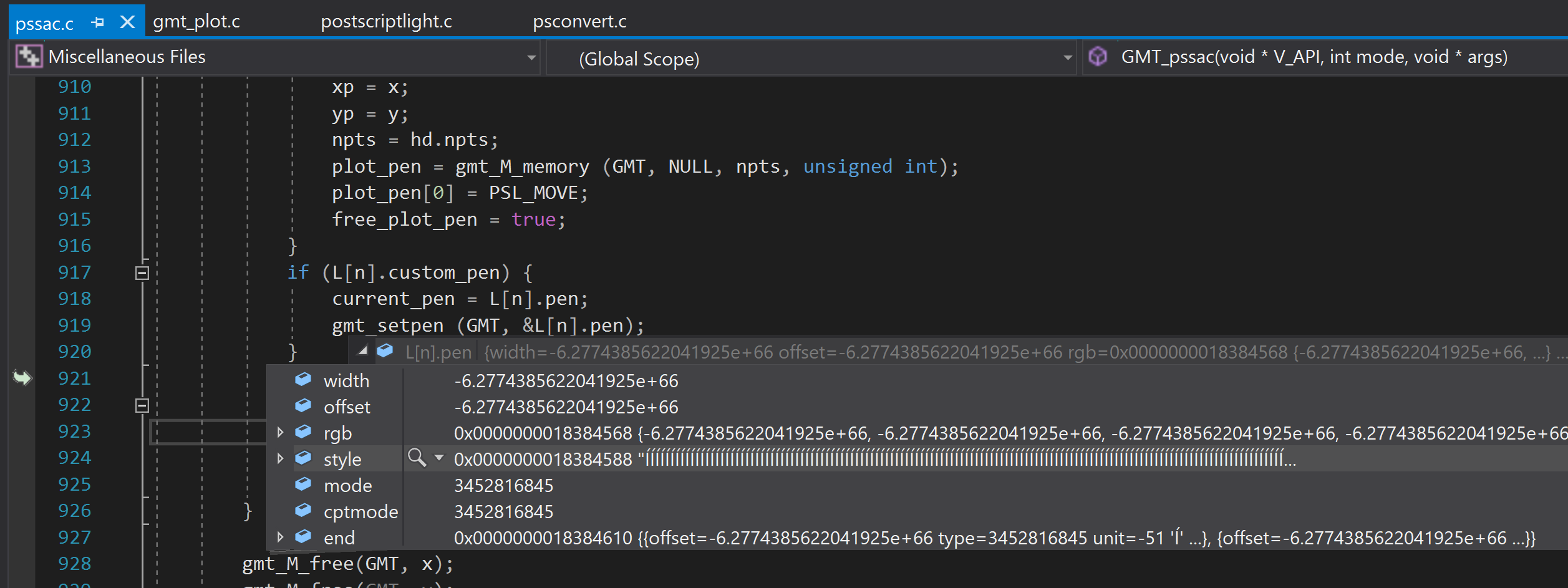Click the yellow execution arrow at line 921
The height and width of the screenshot is (588, 1568).
coord(22,377)
